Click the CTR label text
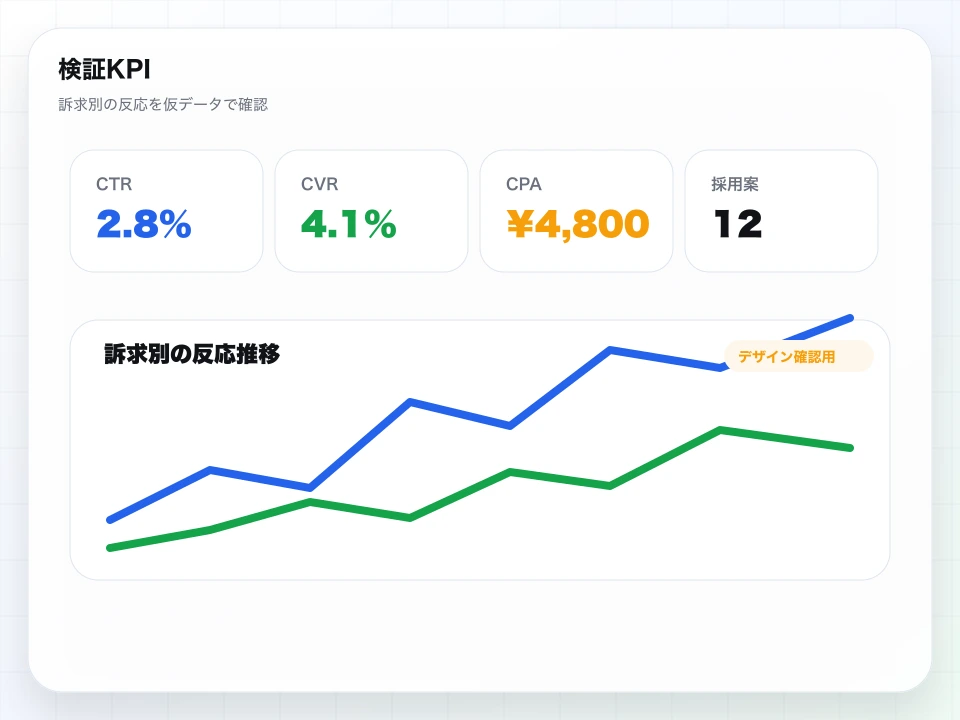This screenshot has height=720, width=960. [x=114, y=184]
